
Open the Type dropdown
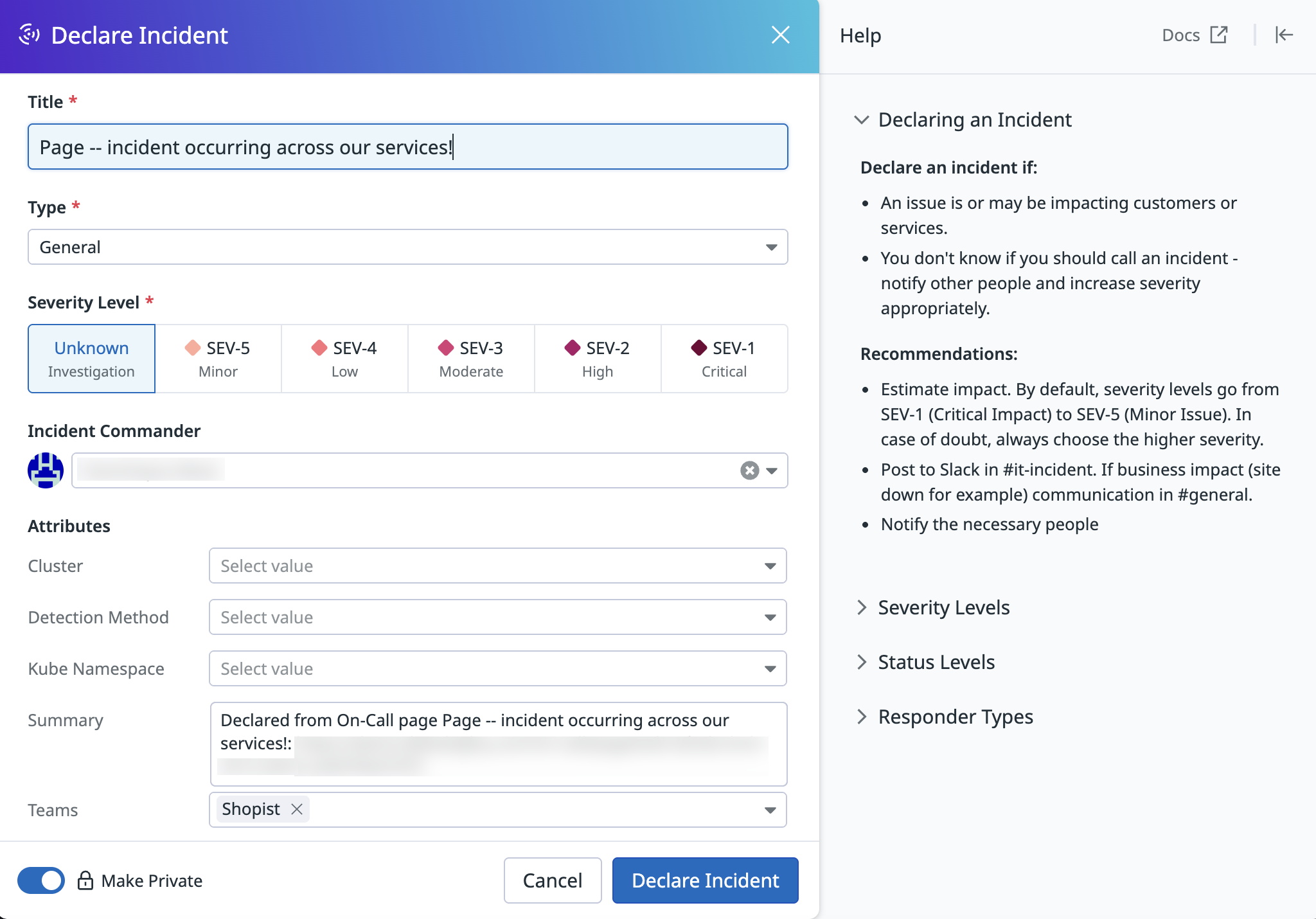click(x=407, y=247)
